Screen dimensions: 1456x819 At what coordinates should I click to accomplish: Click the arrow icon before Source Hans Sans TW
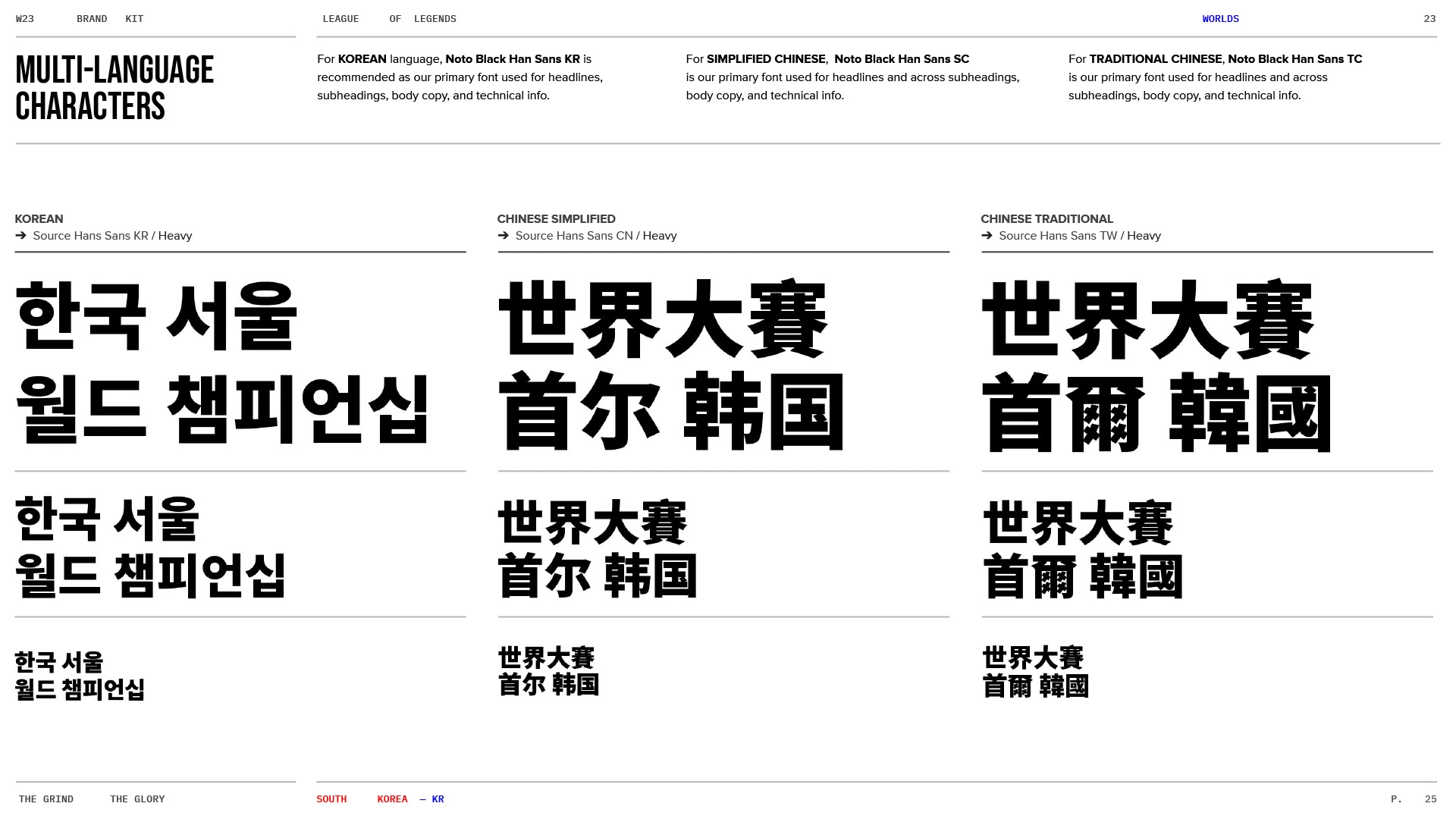[x=987, y=236]
